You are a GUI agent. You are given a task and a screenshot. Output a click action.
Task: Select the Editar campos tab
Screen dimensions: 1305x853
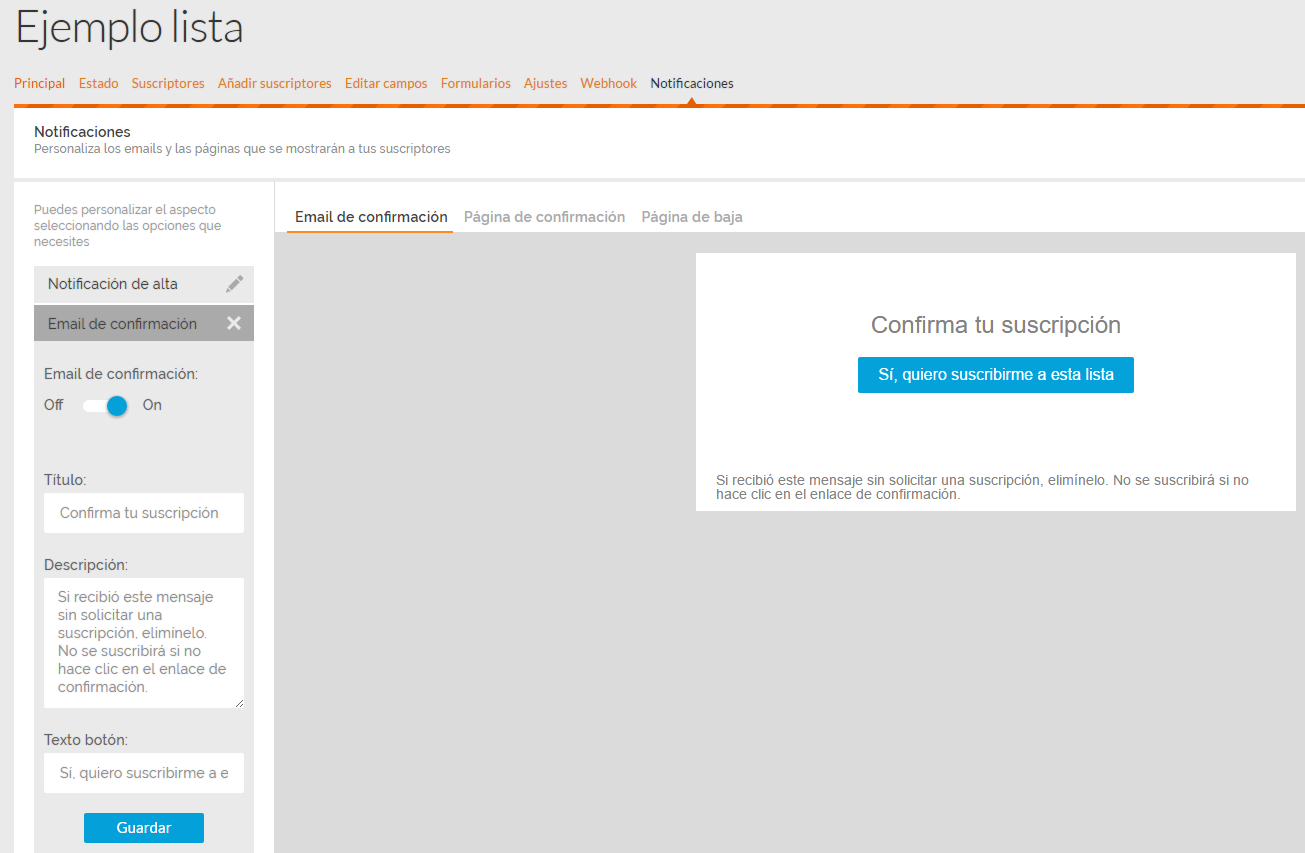point(386,83)
